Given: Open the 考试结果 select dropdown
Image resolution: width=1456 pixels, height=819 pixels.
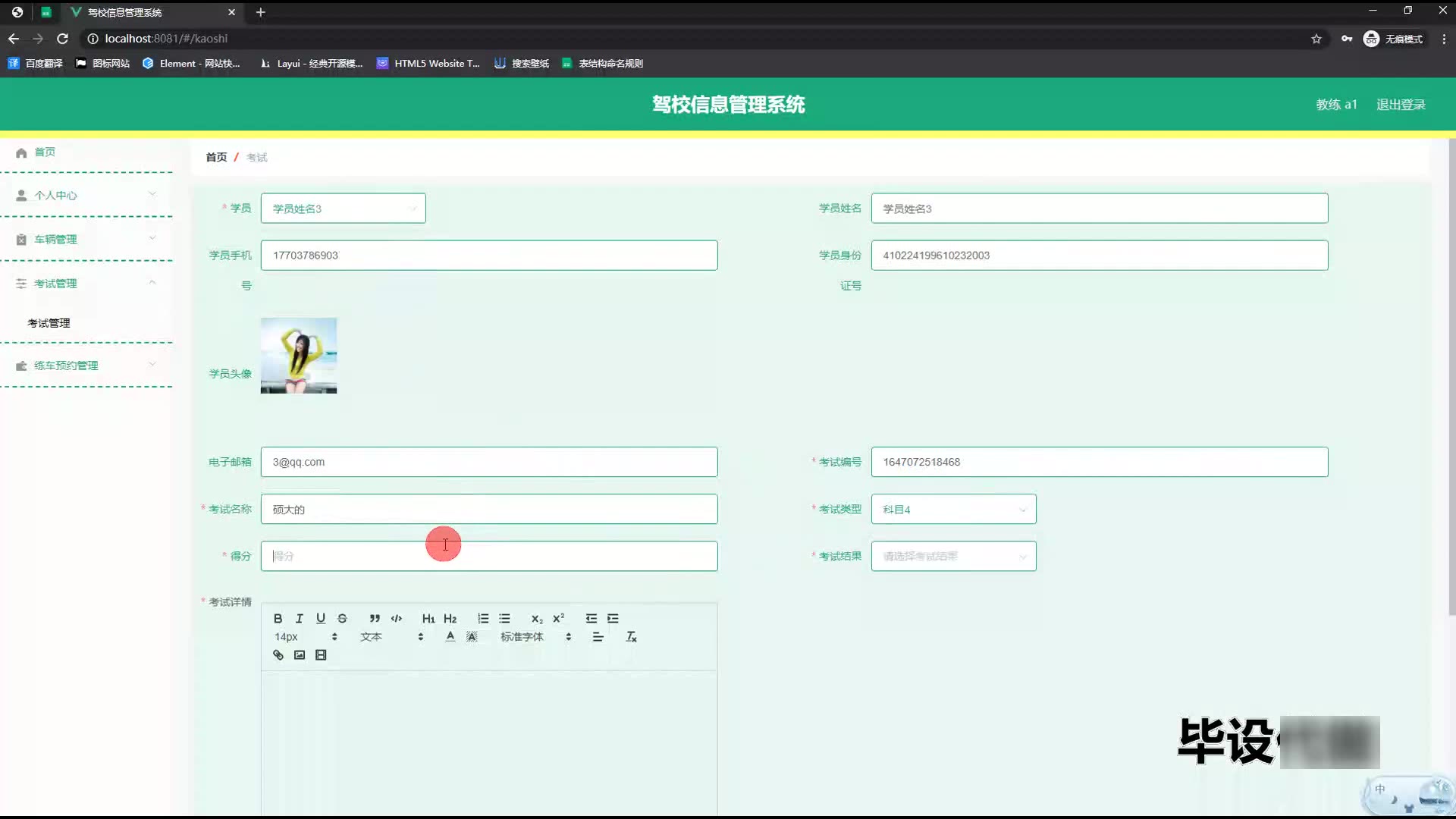Looking at the screenshot, I should point(953,557).
